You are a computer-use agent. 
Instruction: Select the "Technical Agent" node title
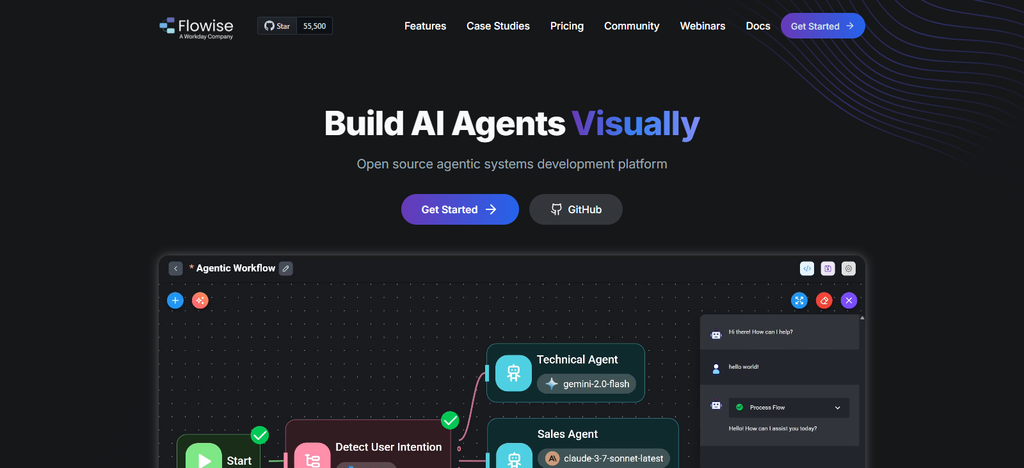point(577,360)
